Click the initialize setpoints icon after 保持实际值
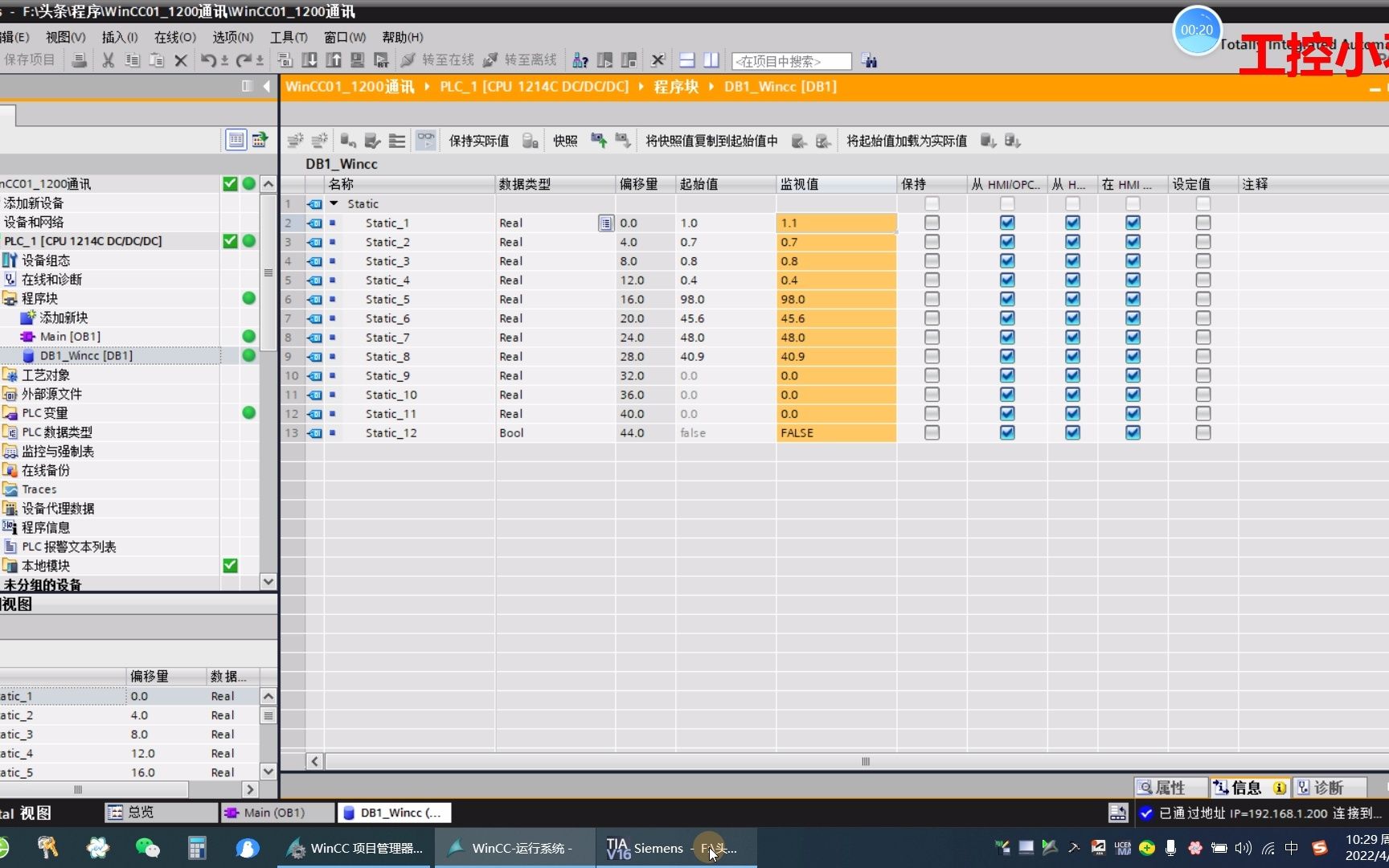Screen dimensions: 1389x868 click(531, 141)
